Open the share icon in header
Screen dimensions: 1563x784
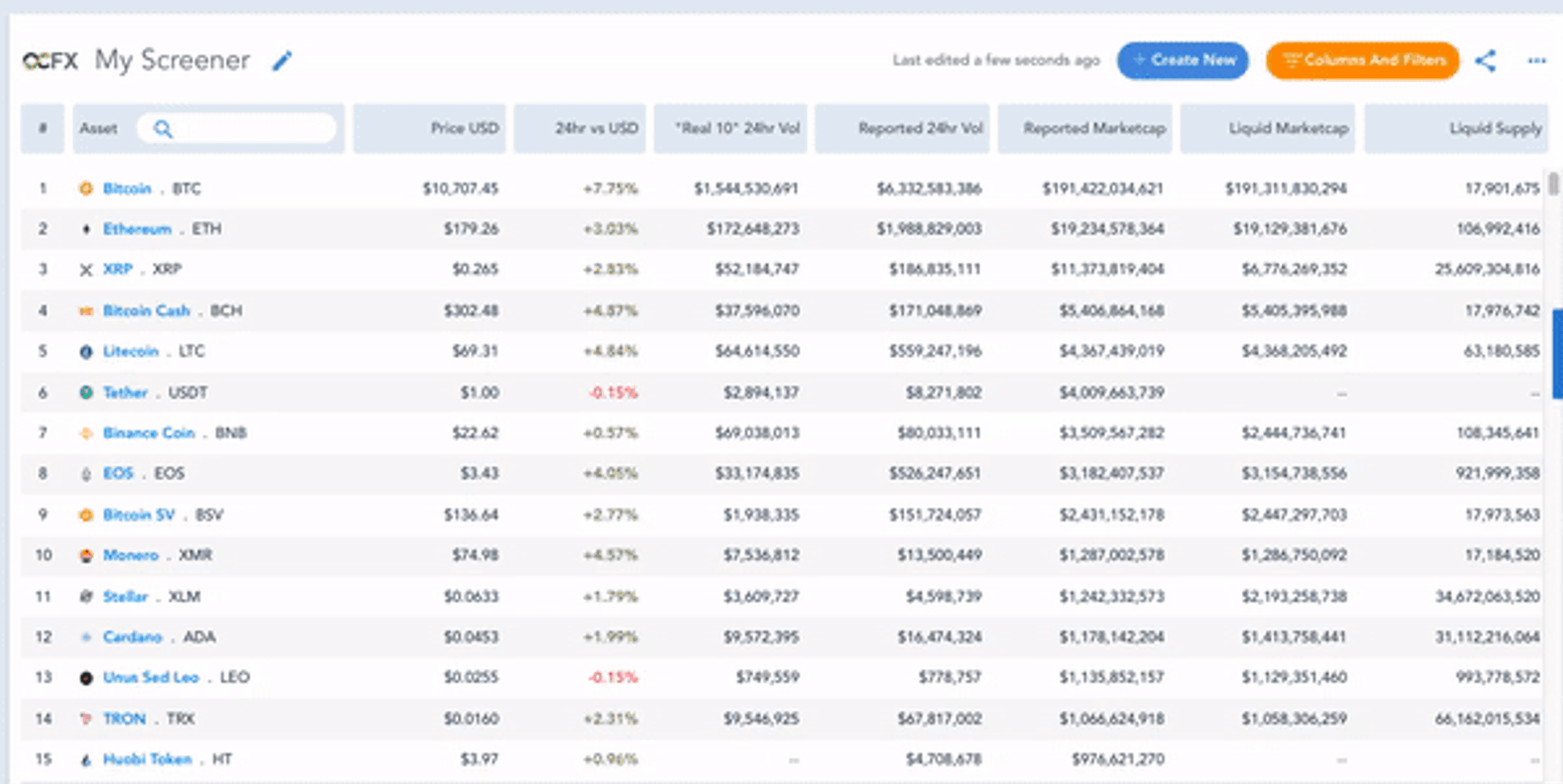1485,61
